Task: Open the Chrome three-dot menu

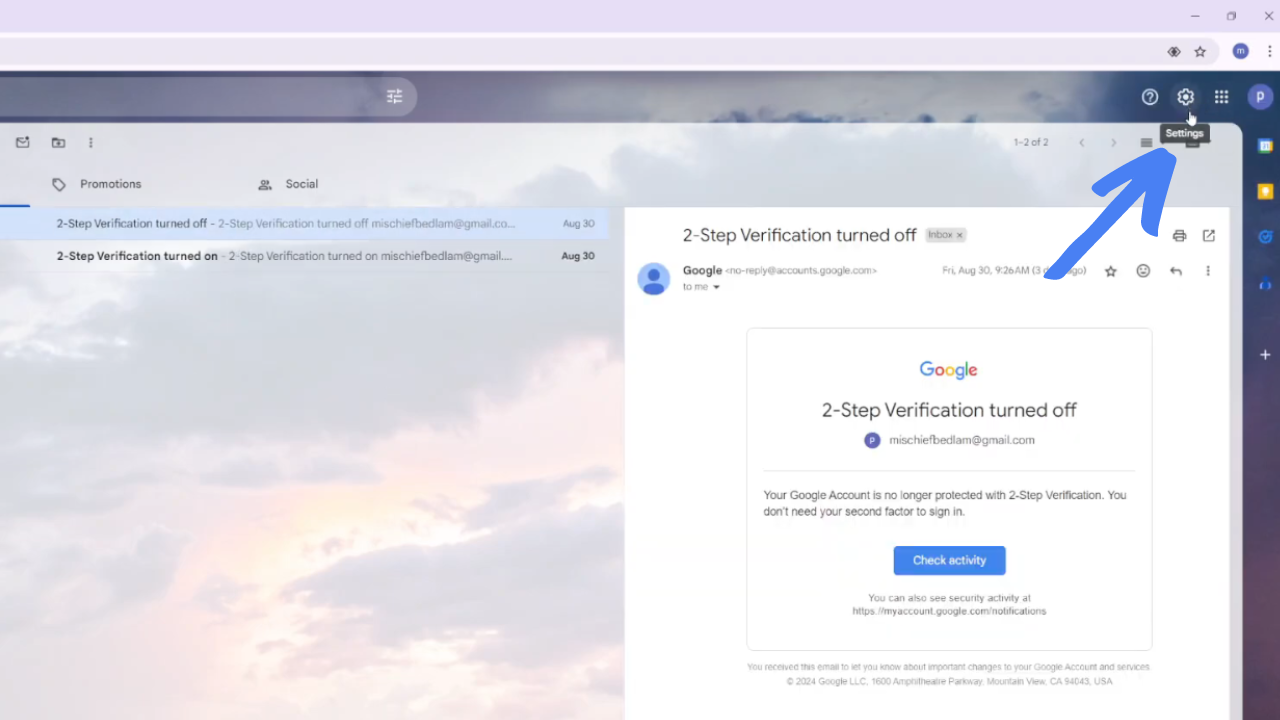Action: (x=1269, y=51)
